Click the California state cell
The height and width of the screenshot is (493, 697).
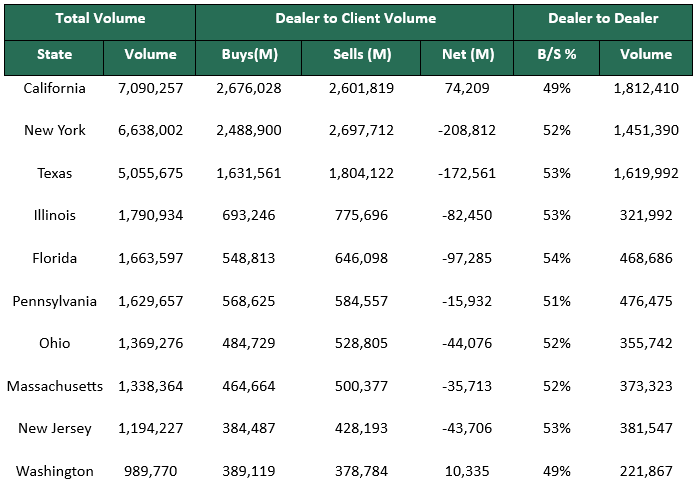(x=54, y=88)
